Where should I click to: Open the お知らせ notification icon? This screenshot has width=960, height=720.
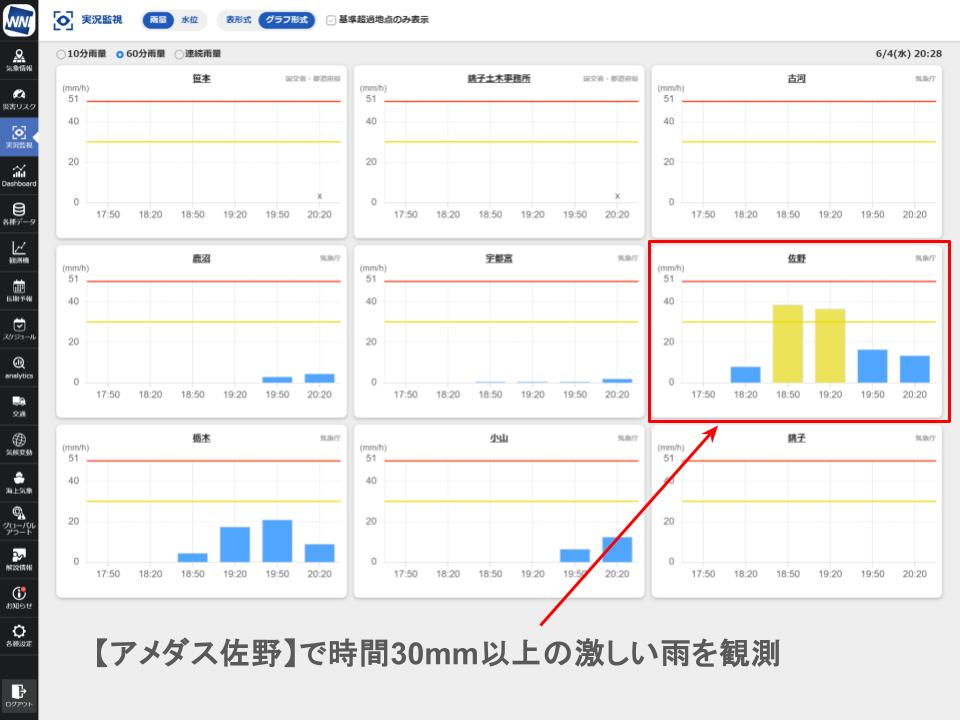pos(19,597)
